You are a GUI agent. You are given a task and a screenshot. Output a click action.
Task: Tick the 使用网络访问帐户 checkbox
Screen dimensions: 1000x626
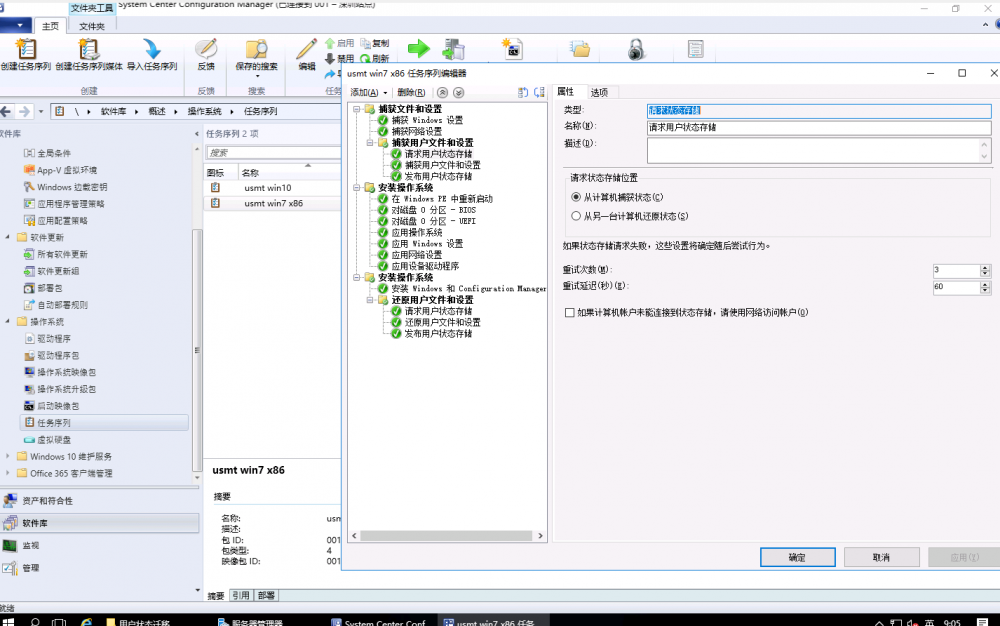(x=570, y=312)
